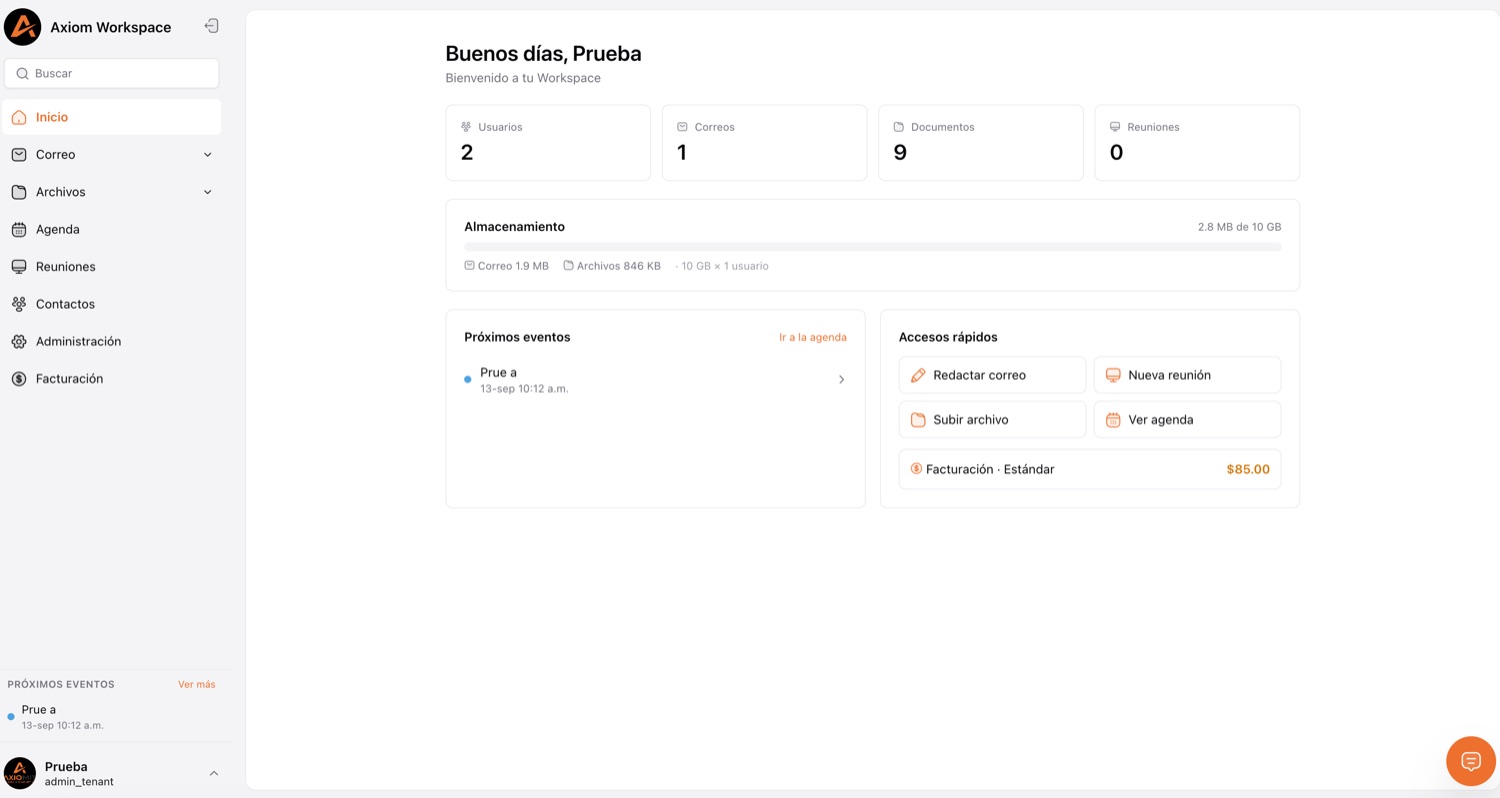Click the Contactos people icon in sidebar
Image resolution: width=1500 pixels, height=798 pixels.
click(x=19, y=304)
